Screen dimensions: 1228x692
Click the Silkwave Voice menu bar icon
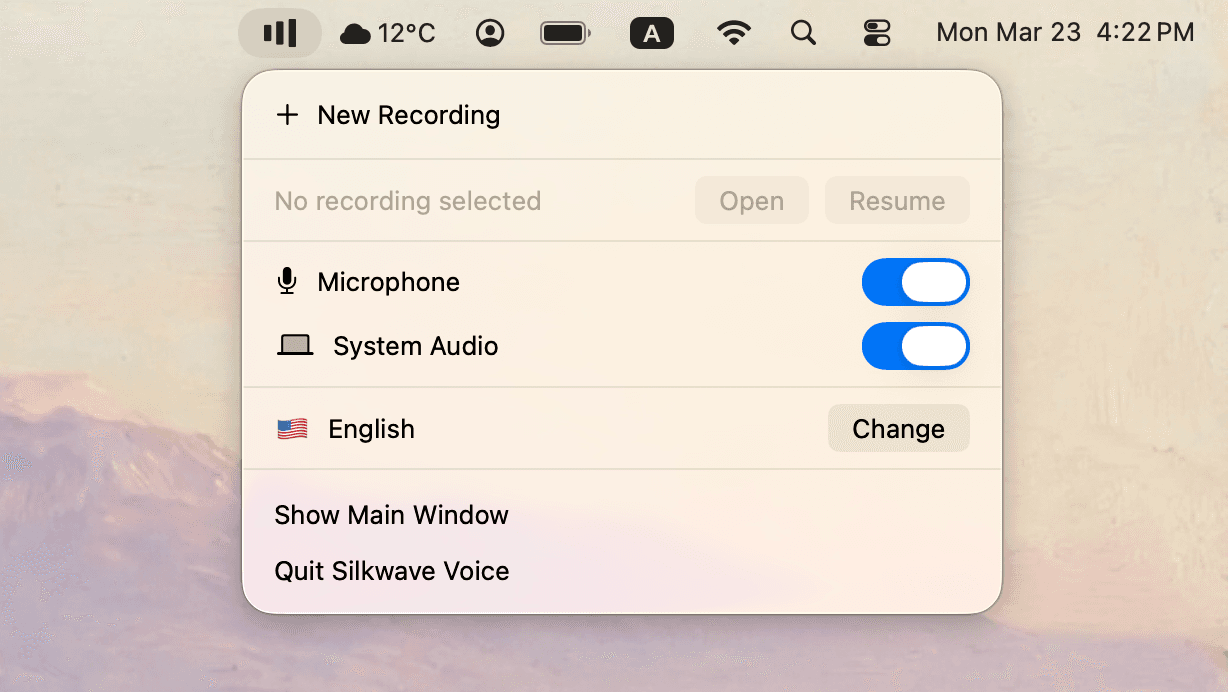280,32
